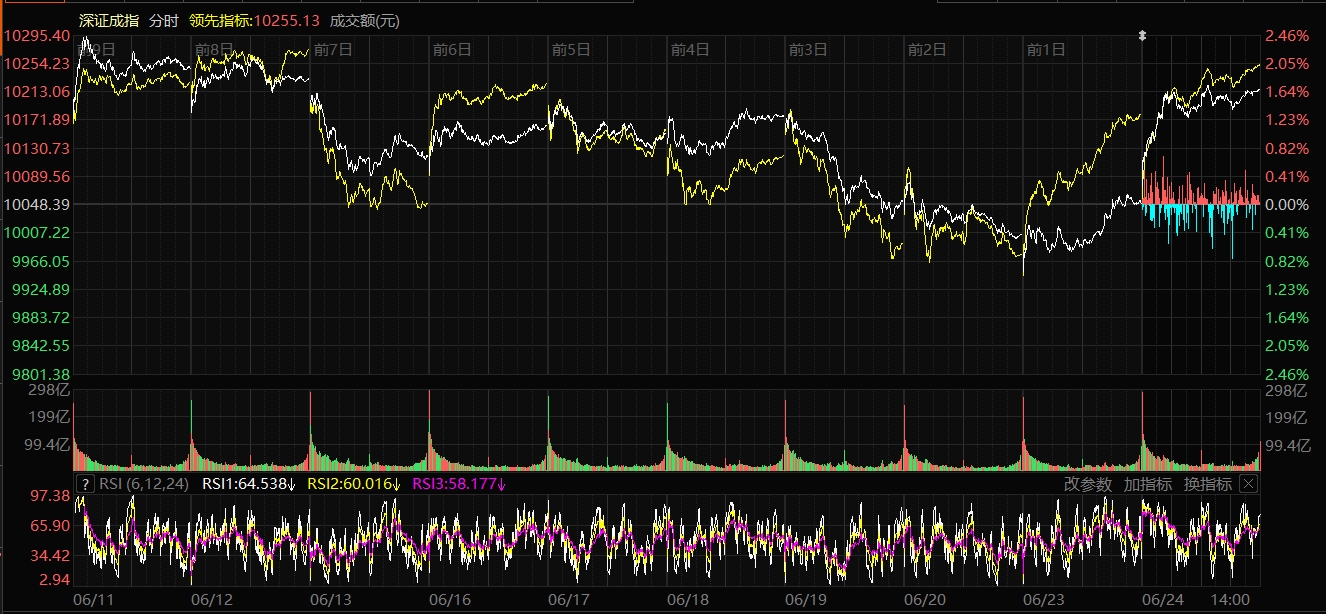Select the 前4日 day section label
Image resolution: width=1326 pixels, height=614 pixels.
point(690,48)
